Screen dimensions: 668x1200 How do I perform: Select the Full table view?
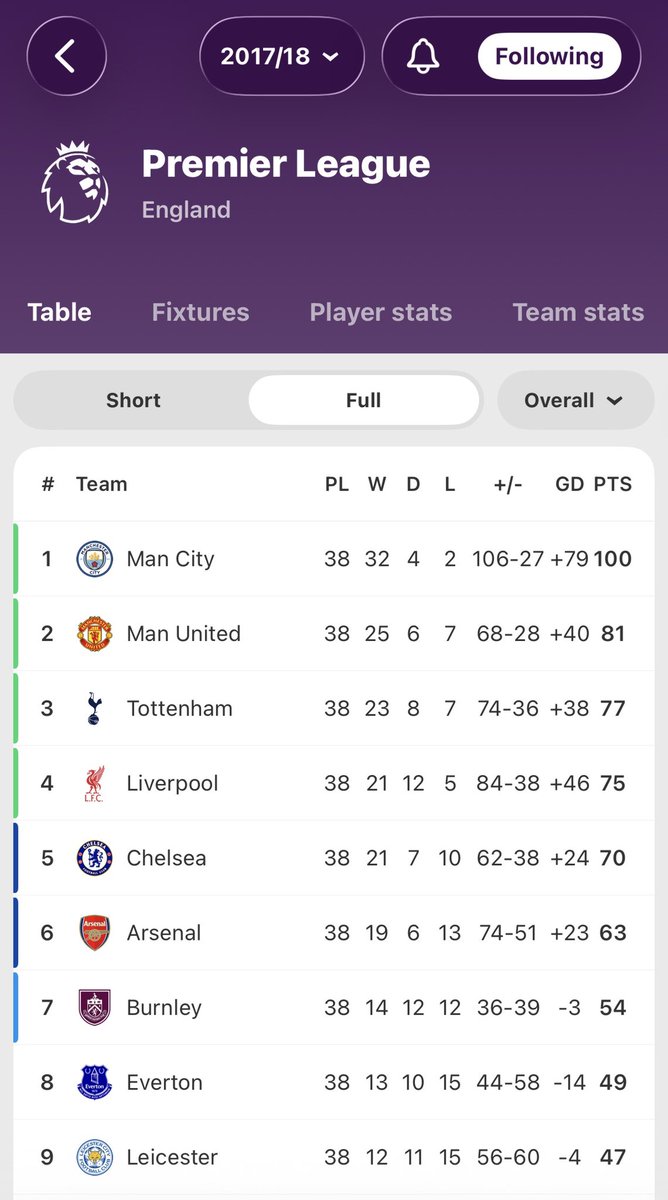[x=363, y=400]
